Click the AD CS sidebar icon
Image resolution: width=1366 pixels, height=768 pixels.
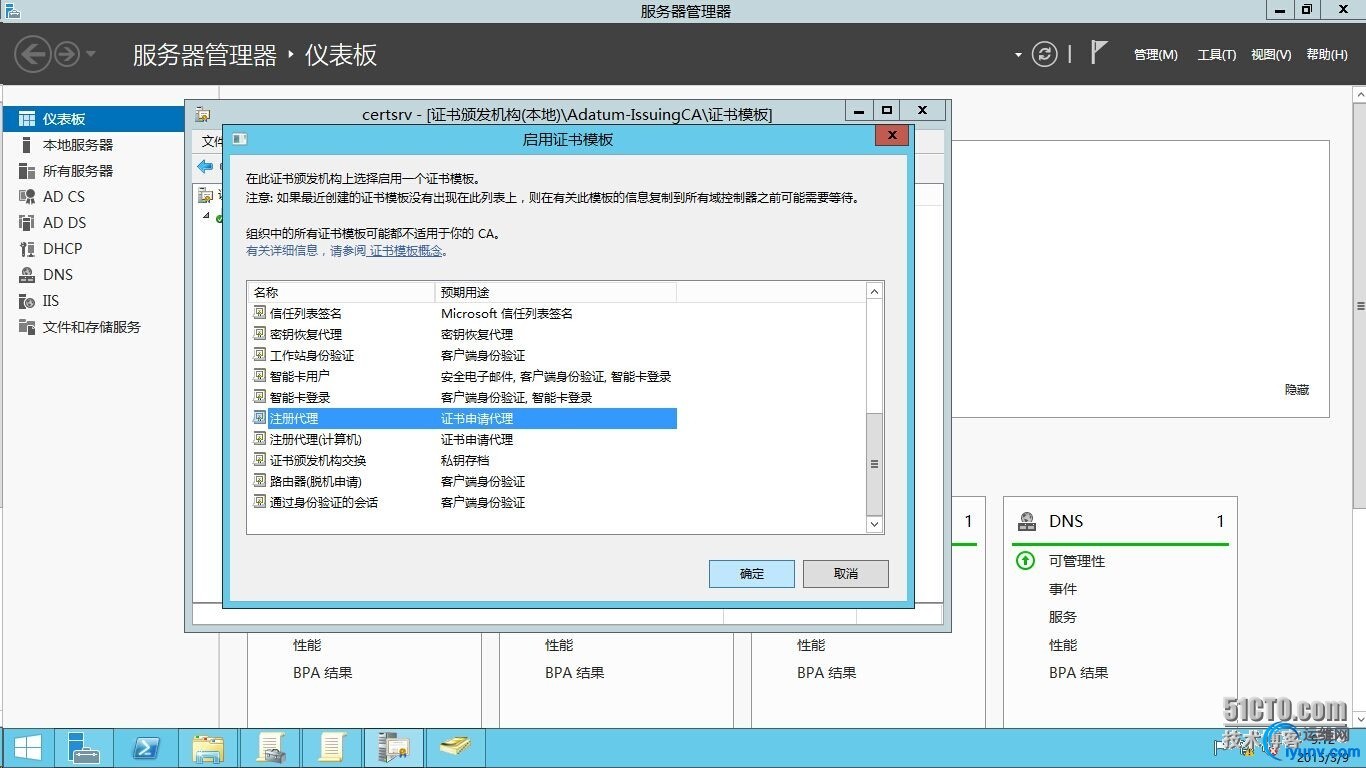click(x=27, y=197)
